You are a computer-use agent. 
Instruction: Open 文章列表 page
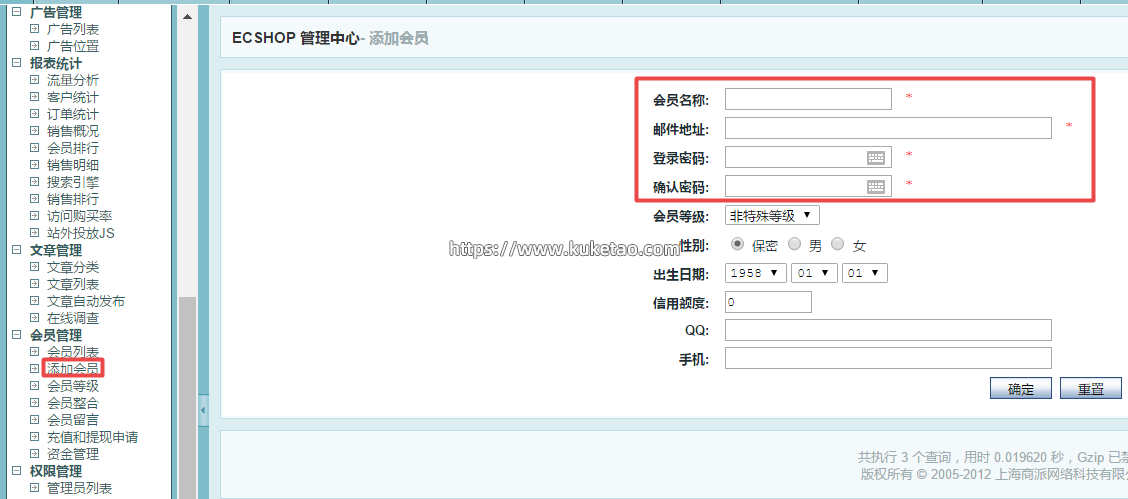[73, 284]
